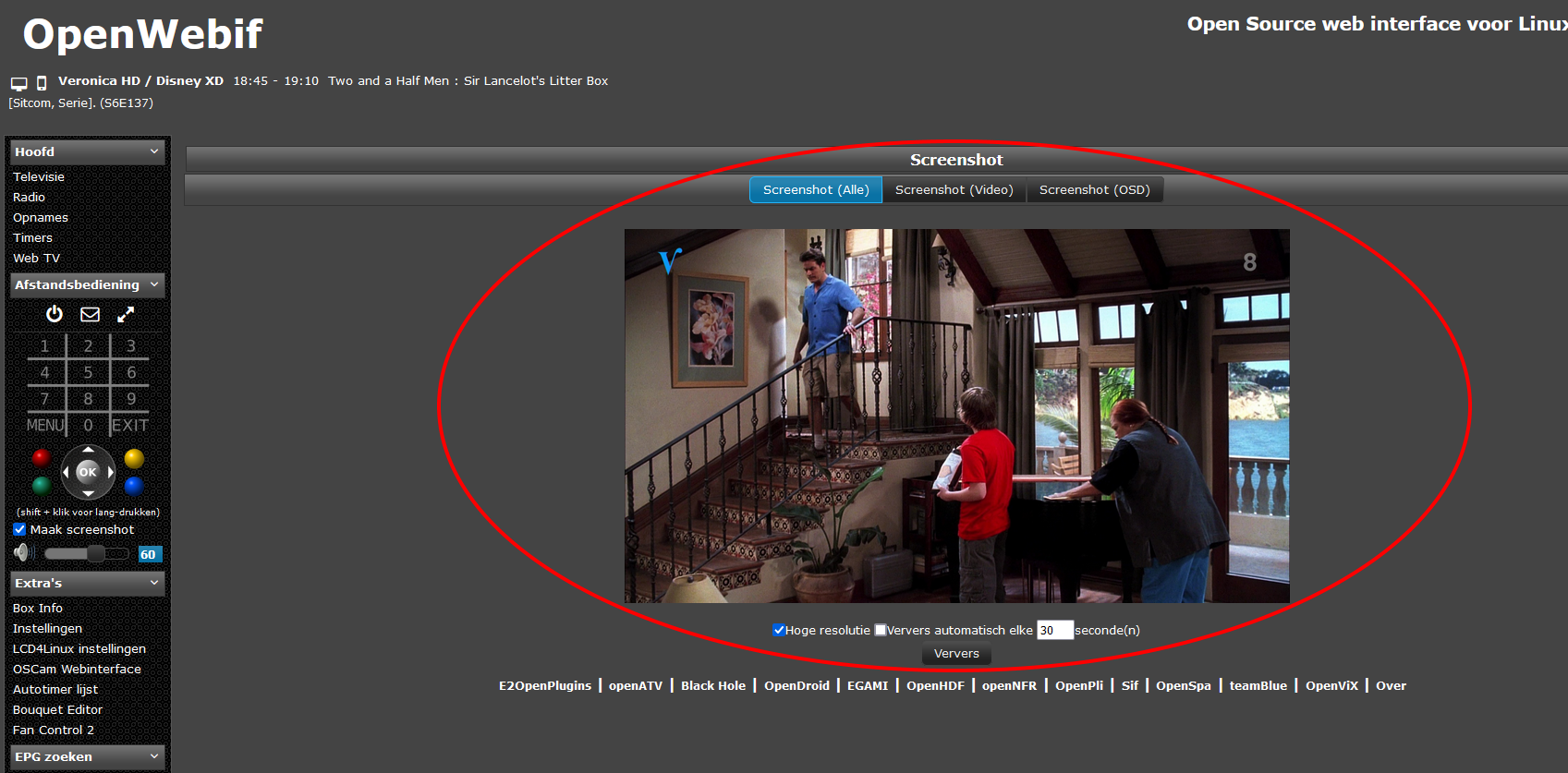The height and width of the screenshot is (773, 1568).
Task: Mute using the speaker volume icon
Action: (23, 553)
